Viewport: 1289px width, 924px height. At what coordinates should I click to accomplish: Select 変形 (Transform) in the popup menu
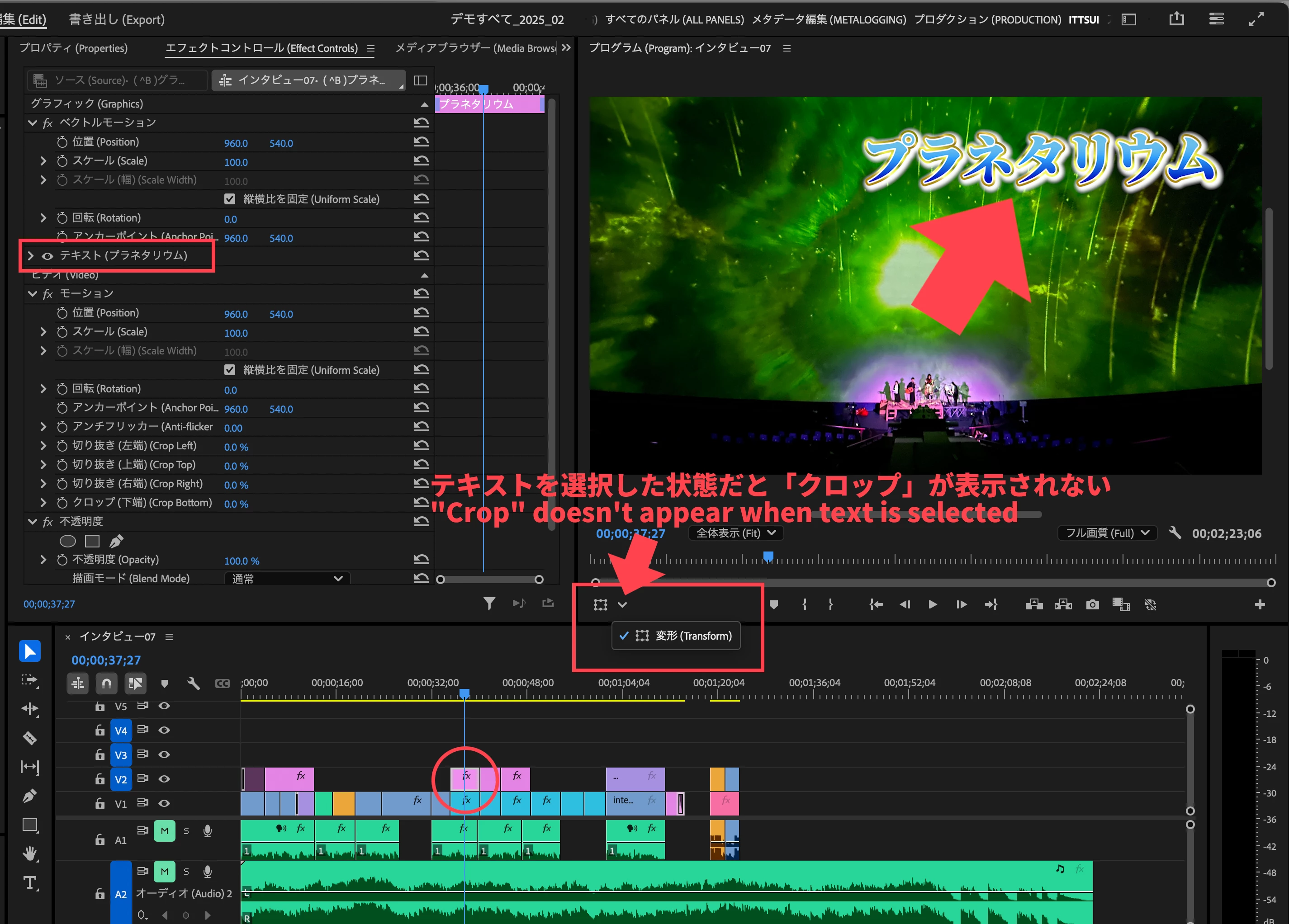(x=676, y=636)
